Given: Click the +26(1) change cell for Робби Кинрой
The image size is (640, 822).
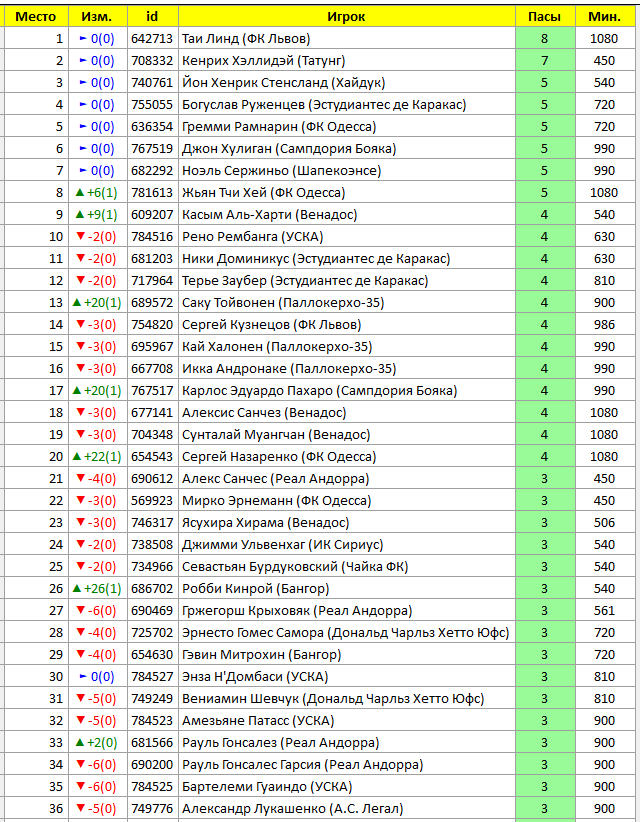Looking at the screenshot, I should click(x=97, y=589).
